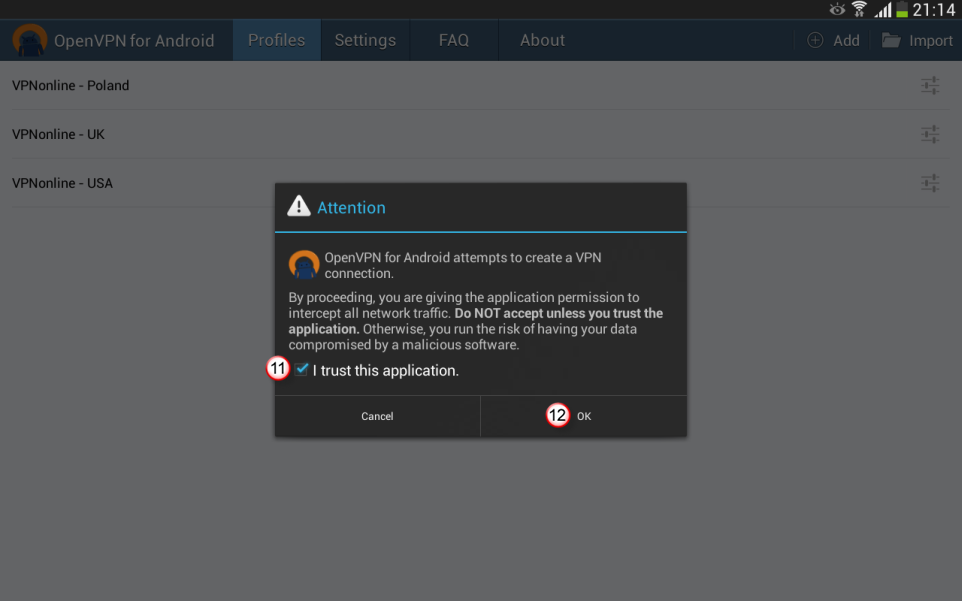Open the Profiles tab
Image resolution: width=962 pixels, height=601 pixels.
277,40
